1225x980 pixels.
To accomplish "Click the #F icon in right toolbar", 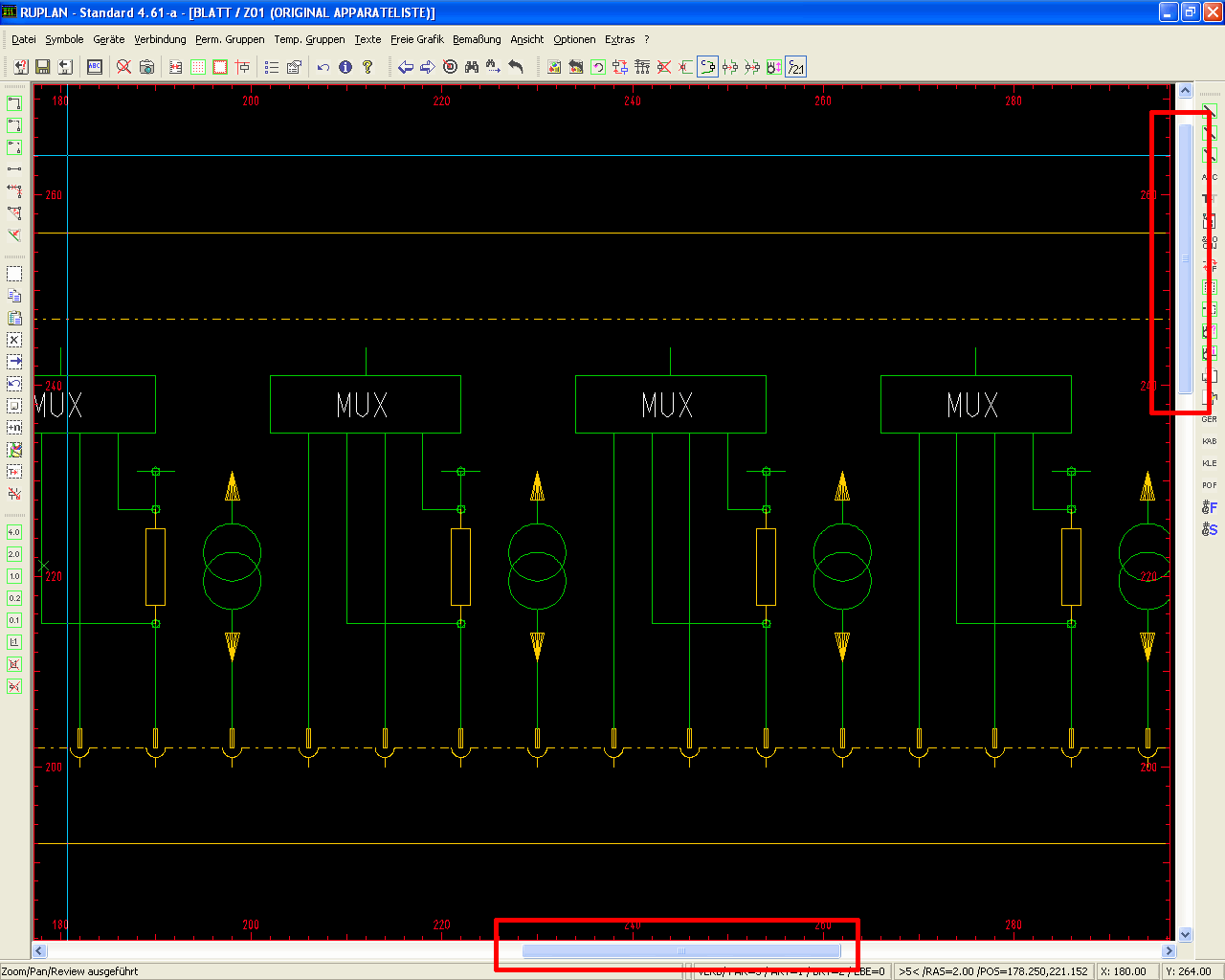I will point(1210,507).
